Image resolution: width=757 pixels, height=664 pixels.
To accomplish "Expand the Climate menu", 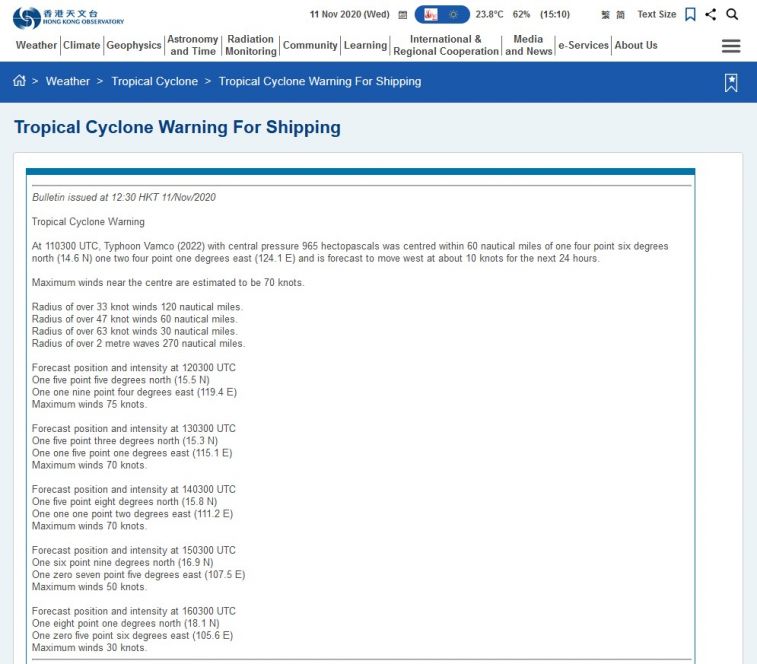I will click(82, 45).
